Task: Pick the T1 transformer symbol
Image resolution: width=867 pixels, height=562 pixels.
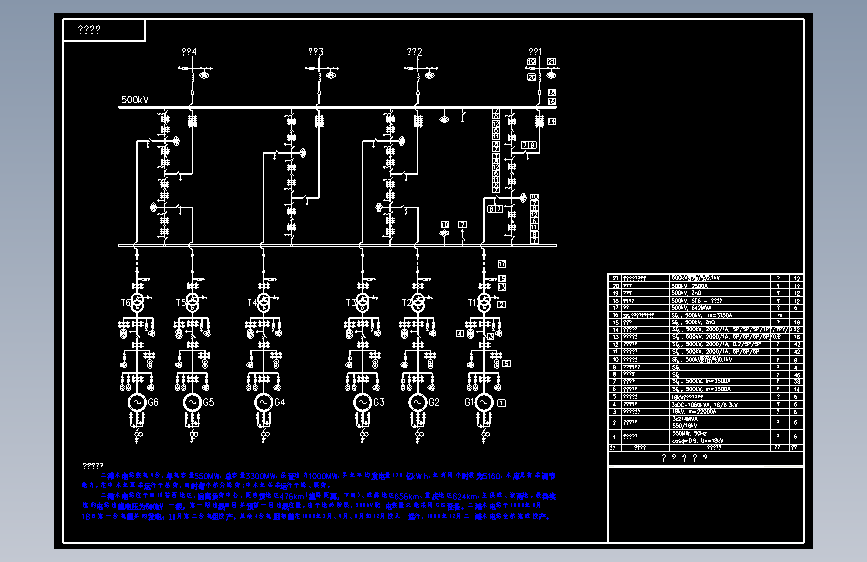Action: (484, 303)
